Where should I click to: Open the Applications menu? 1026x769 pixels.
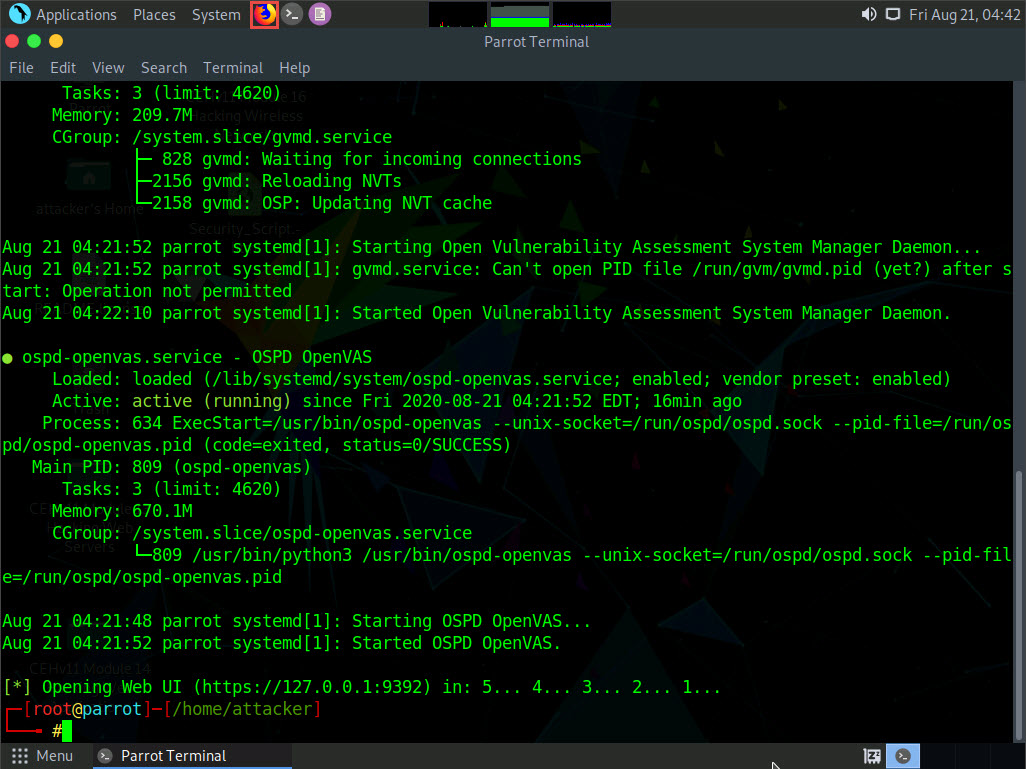(x=76, y=14)
